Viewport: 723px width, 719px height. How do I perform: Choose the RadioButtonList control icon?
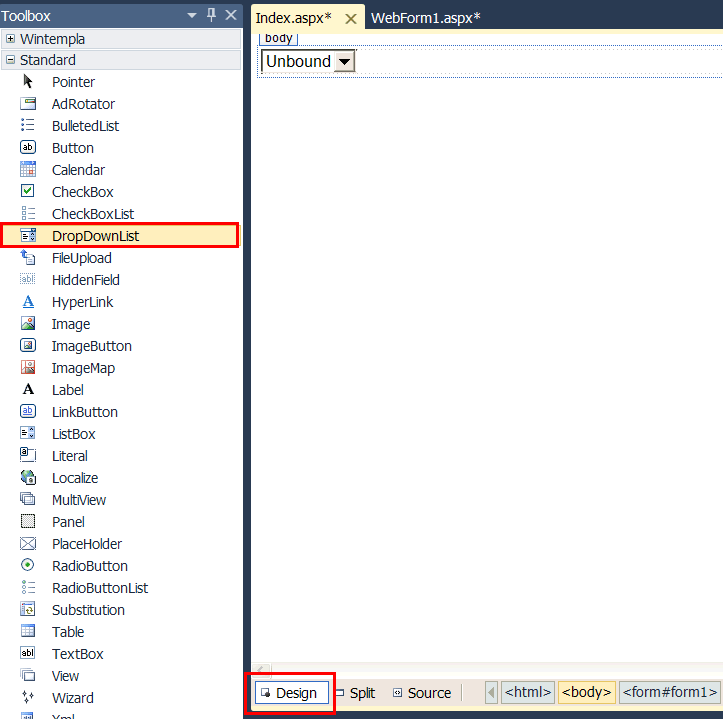[x=28, y=588]
